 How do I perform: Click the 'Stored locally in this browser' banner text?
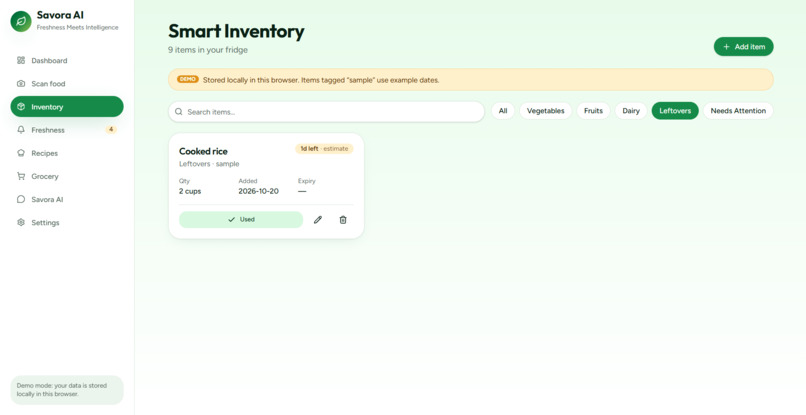[321, 80]
